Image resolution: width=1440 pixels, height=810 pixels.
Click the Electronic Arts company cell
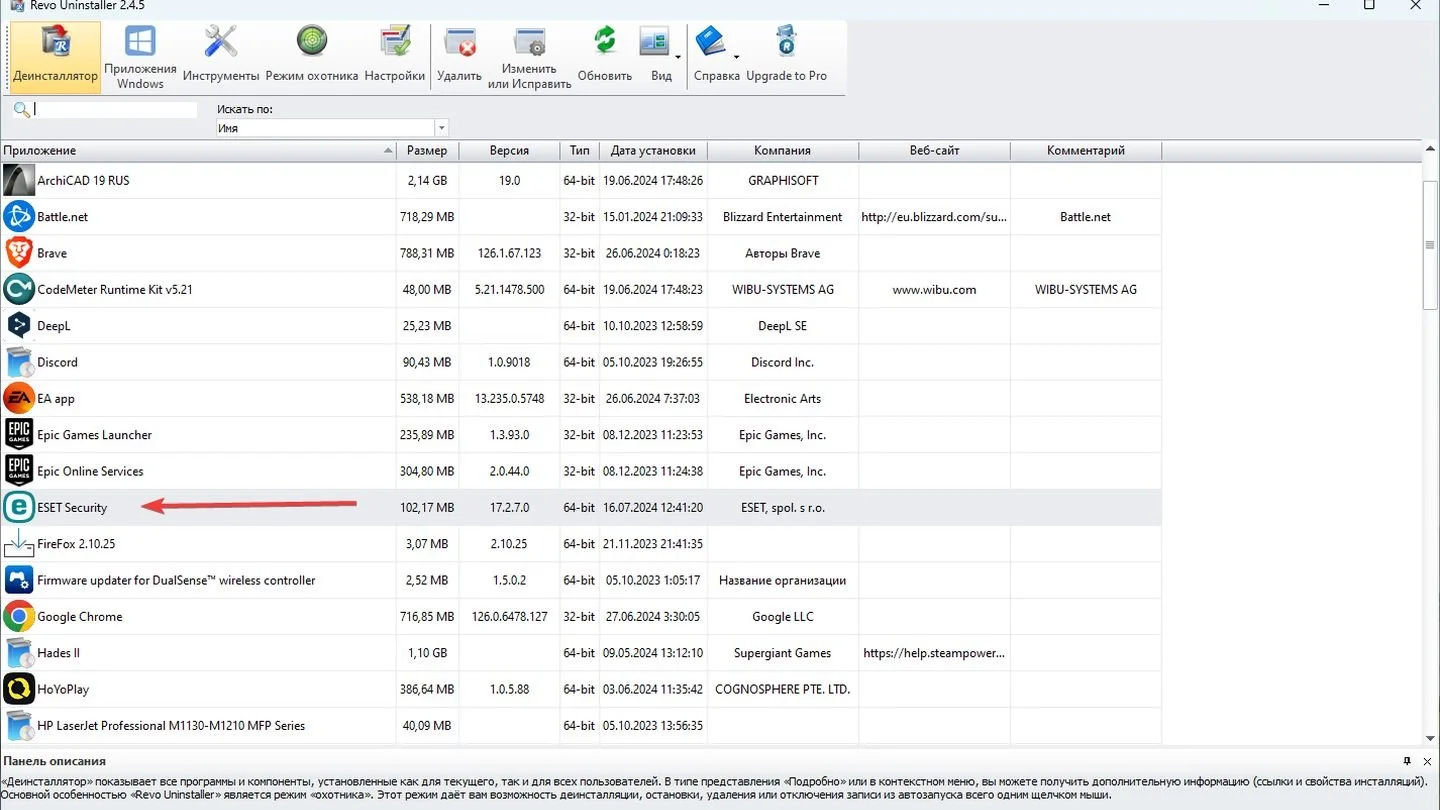[x=783, y=399]
